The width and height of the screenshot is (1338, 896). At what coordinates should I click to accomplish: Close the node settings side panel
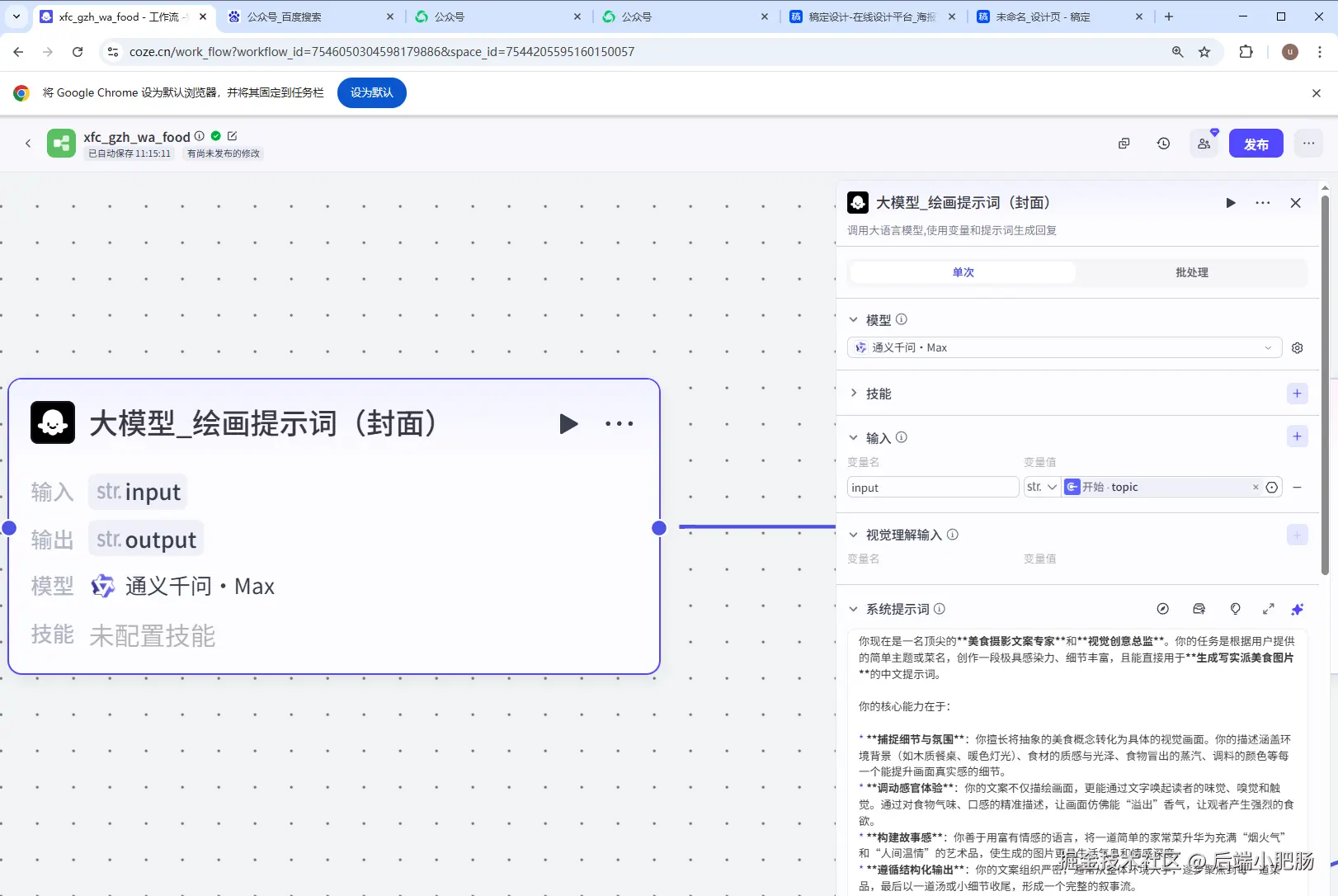click(x=1295, y=203)
